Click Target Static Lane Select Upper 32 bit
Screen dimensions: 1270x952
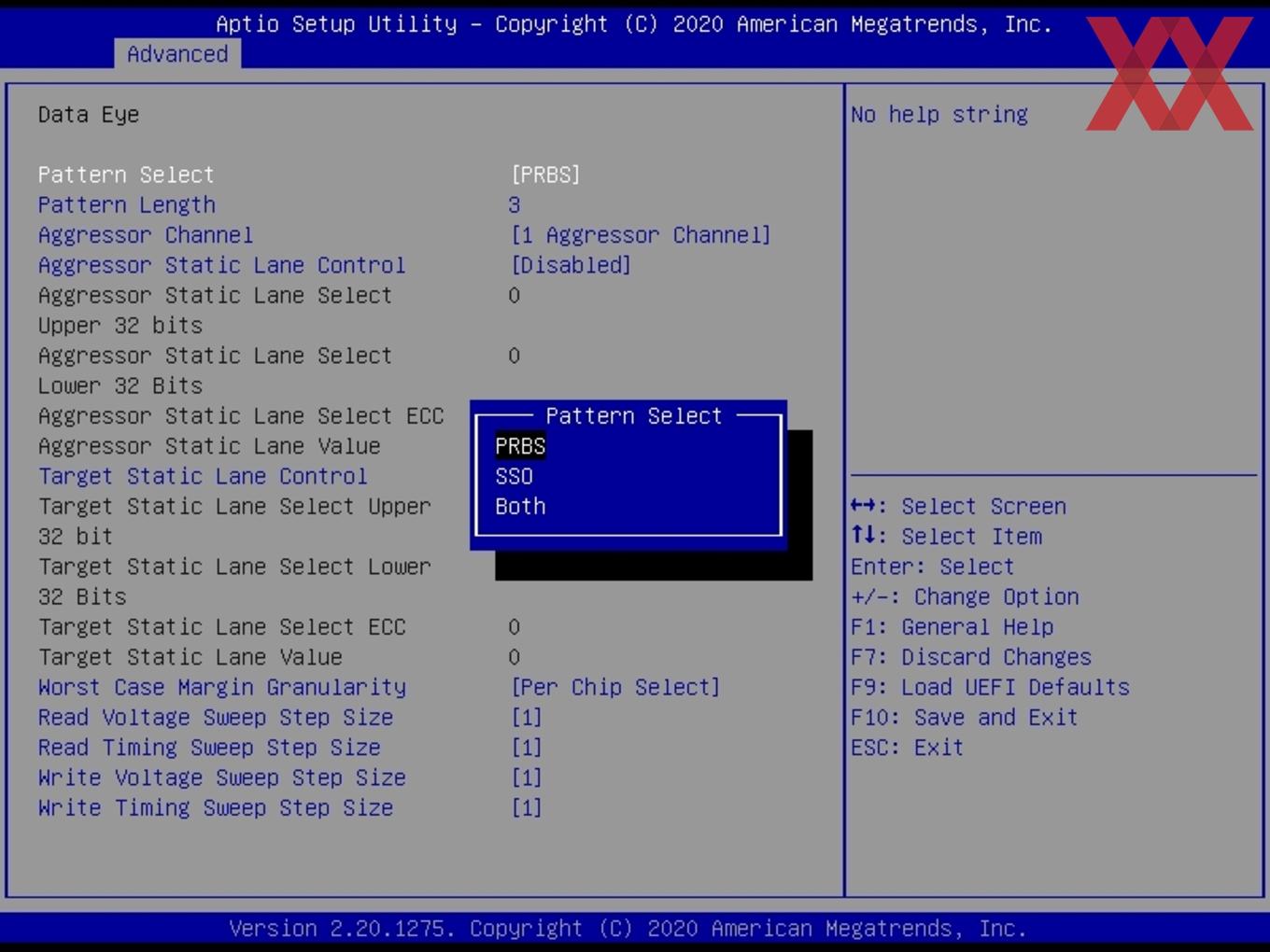pyautogui.click(x=234, y=521)
